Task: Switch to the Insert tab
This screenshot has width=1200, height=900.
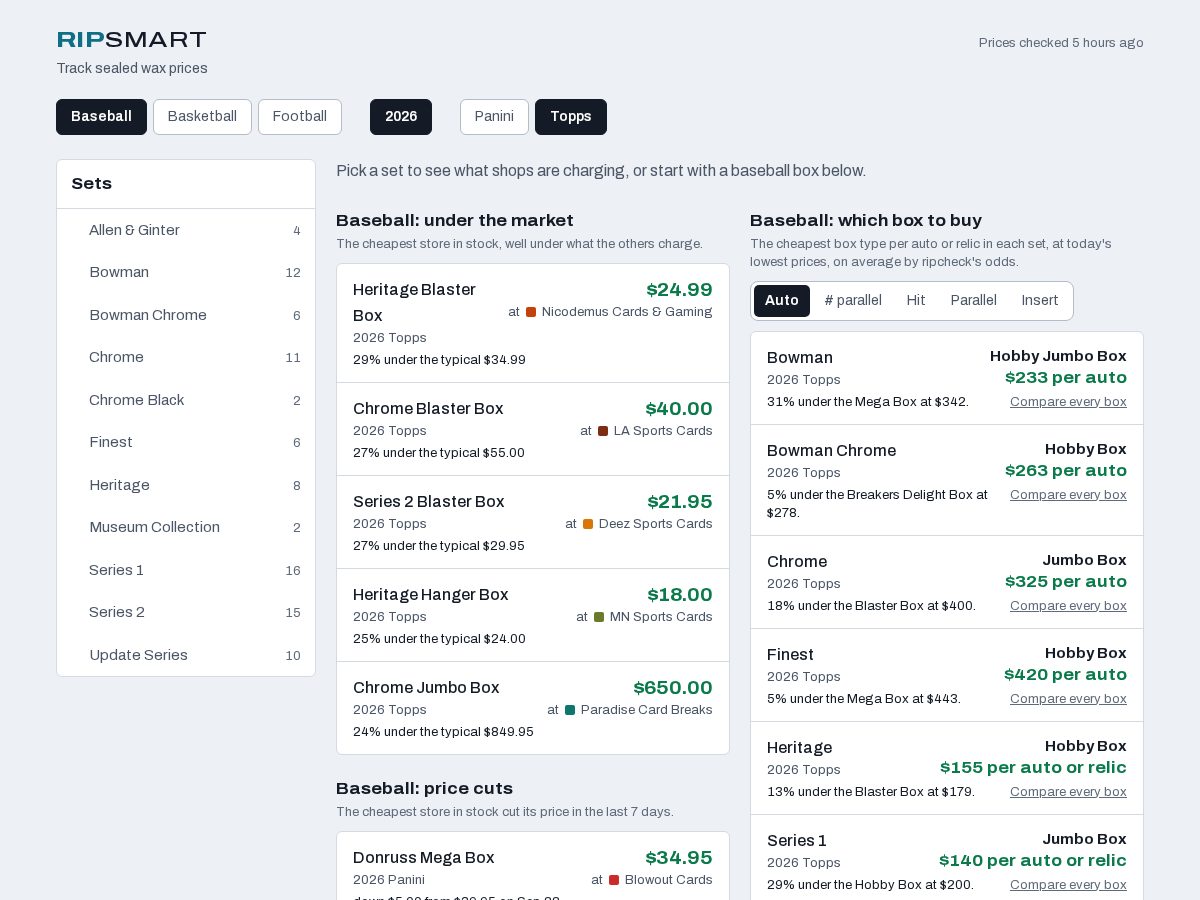Action: (x=1040, y=301)
